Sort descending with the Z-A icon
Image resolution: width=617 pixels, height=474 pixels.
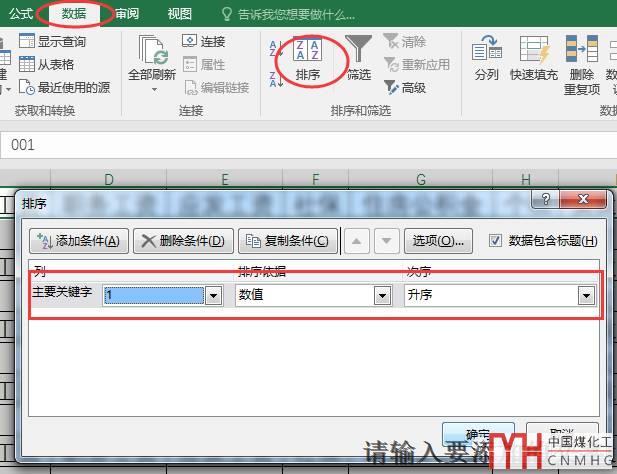(276, 79)
